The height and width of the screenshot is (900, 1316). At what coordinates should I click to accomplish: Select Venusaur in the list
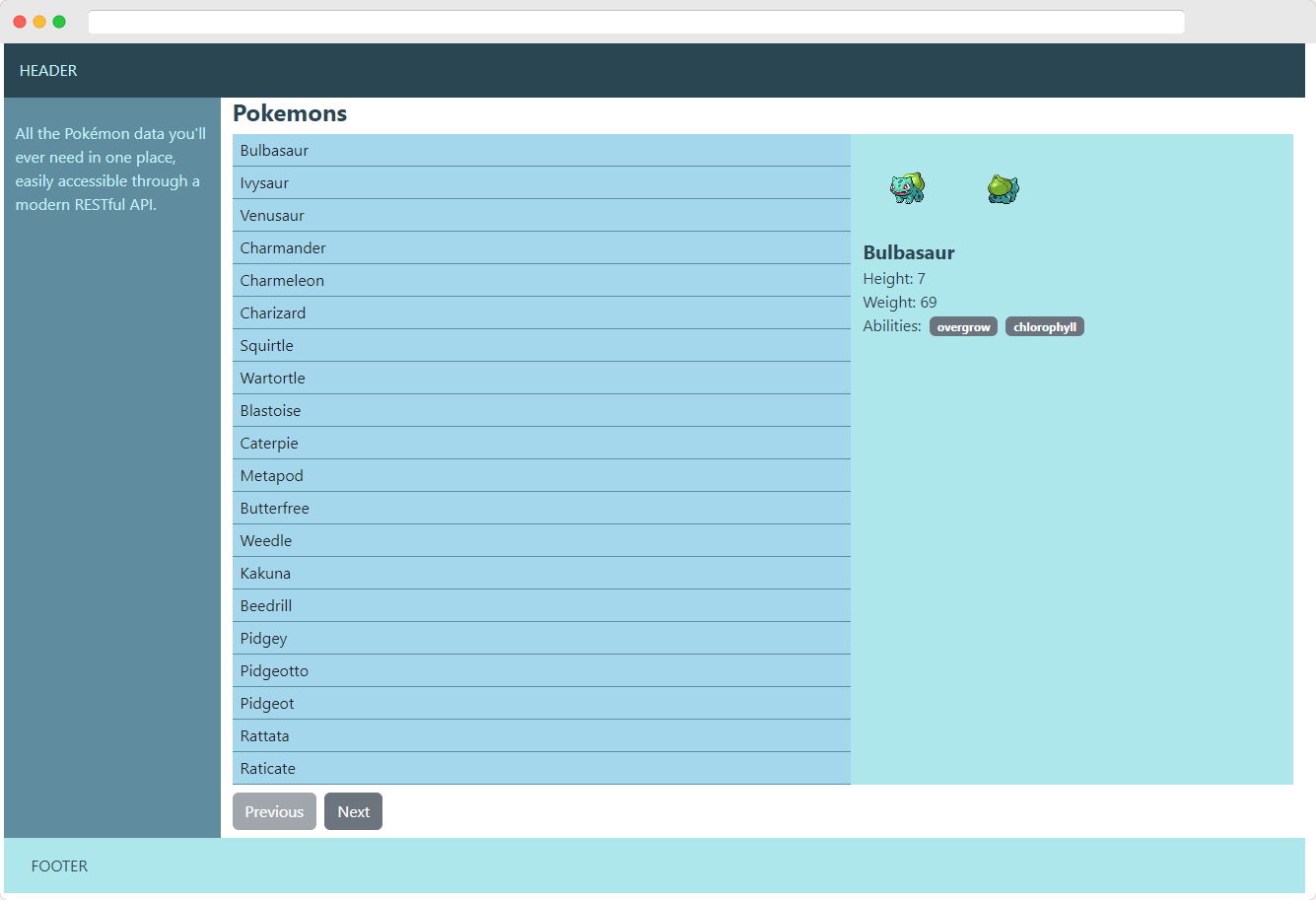click(541, 216)
